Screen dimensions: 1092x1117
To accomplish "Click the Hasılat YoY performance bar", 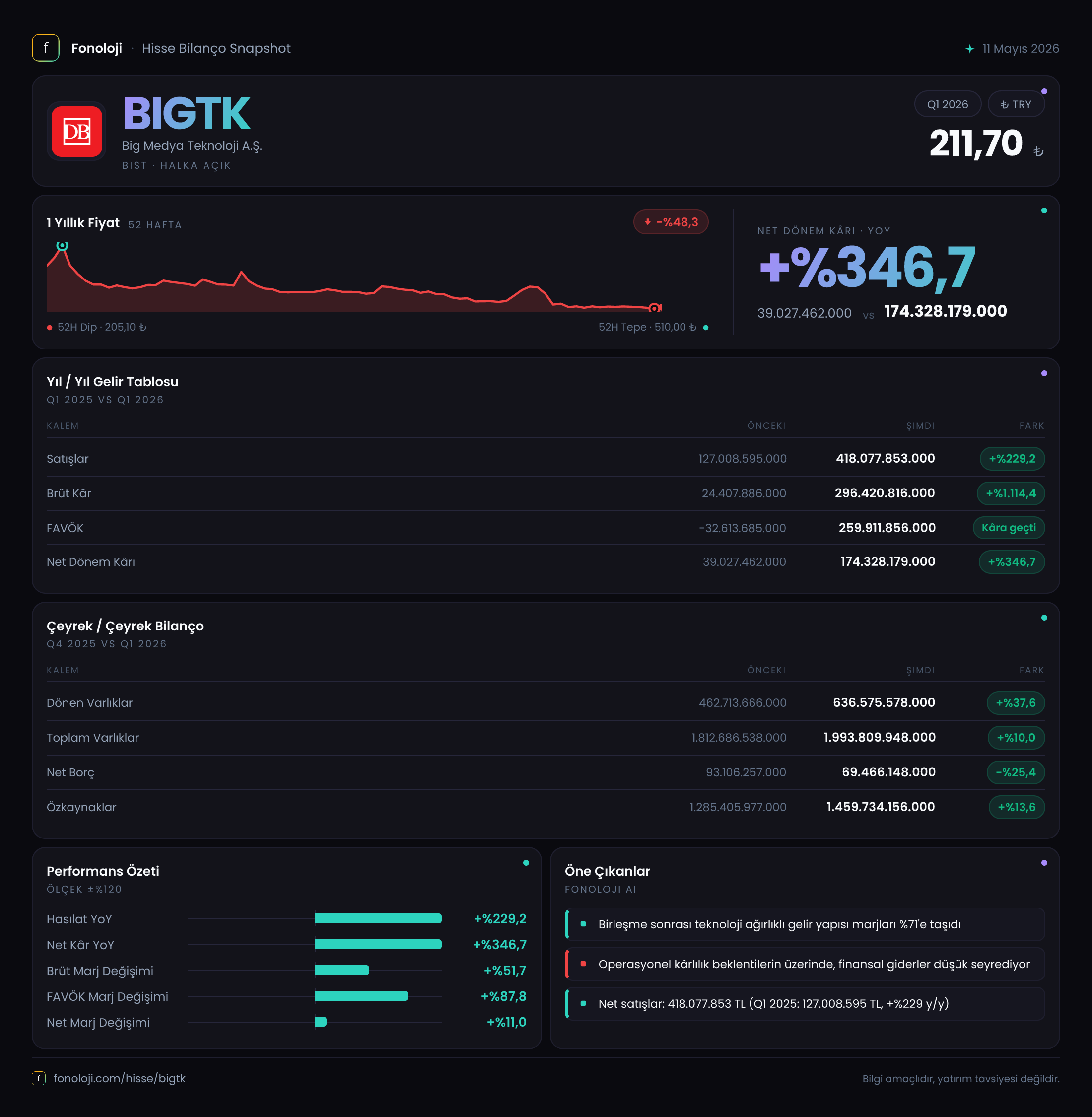I will click(x=378, y=918).
